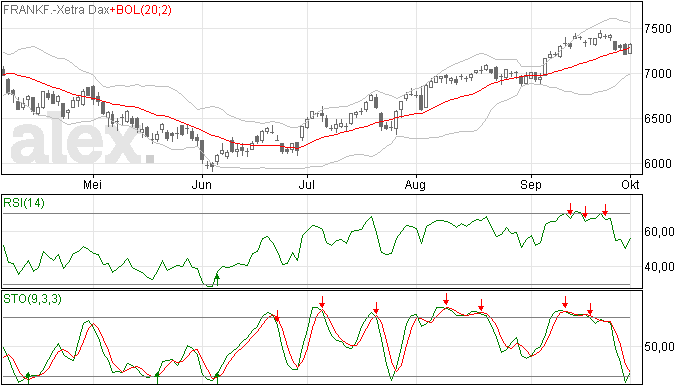Click the green RSI buy arrow in June
Screen dimensions: 690x387
(x=217, y=279)
